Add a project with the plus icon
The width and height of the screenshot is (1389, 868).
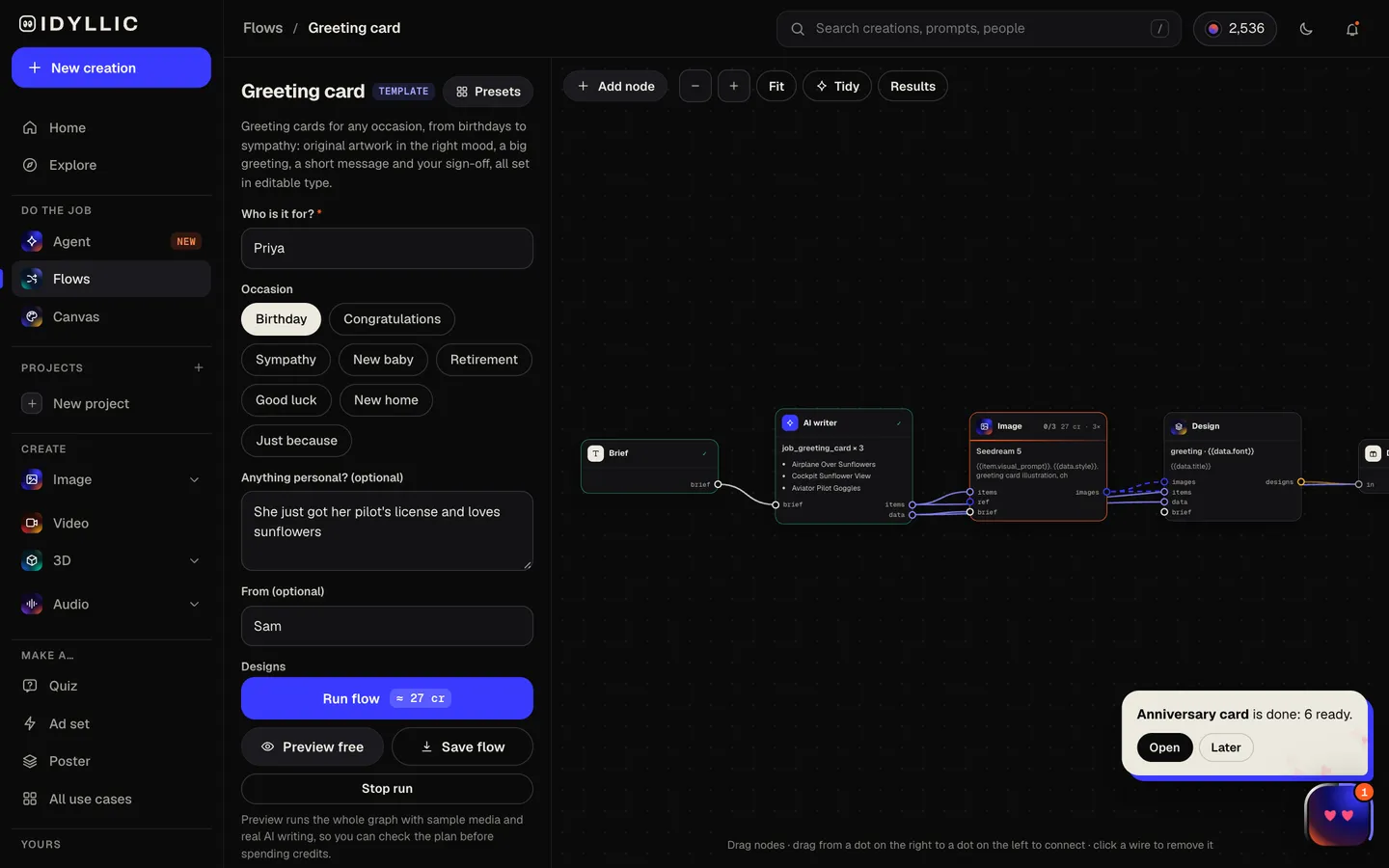click(x=199, y=367)
